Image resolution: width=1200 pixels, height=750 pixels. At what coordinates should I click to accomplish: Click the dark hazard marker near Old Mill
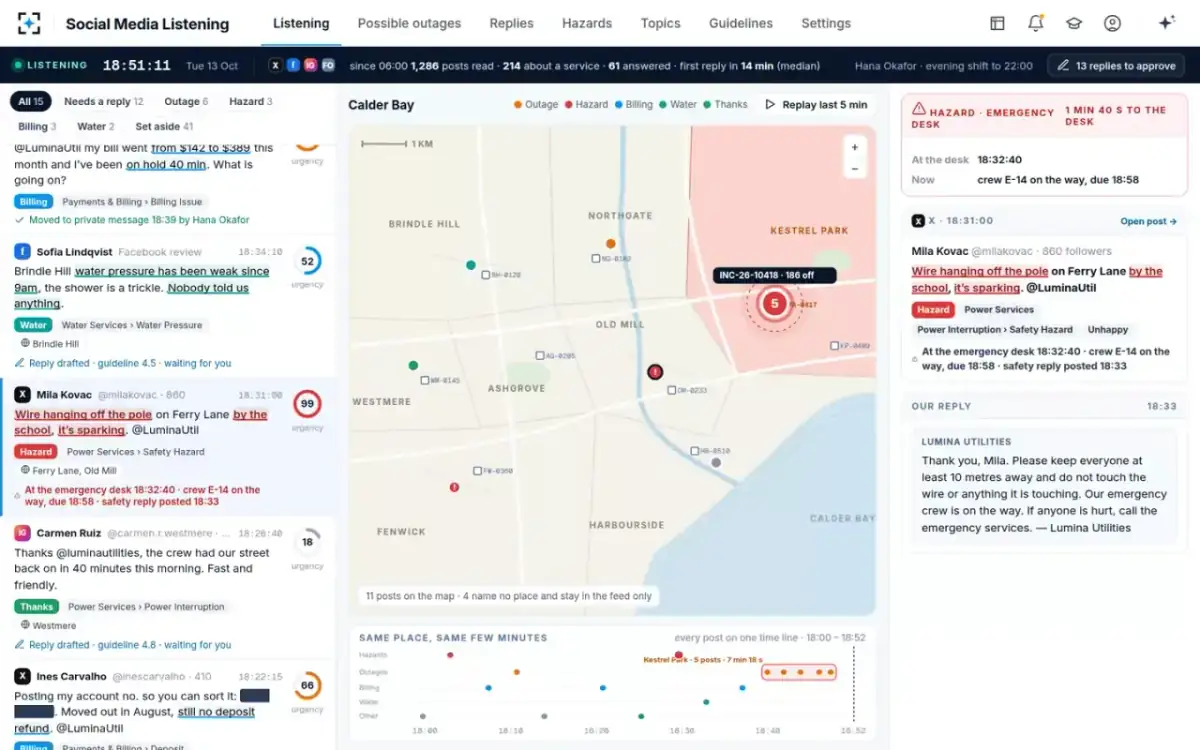pyautogui.click(x=655, y=372)
